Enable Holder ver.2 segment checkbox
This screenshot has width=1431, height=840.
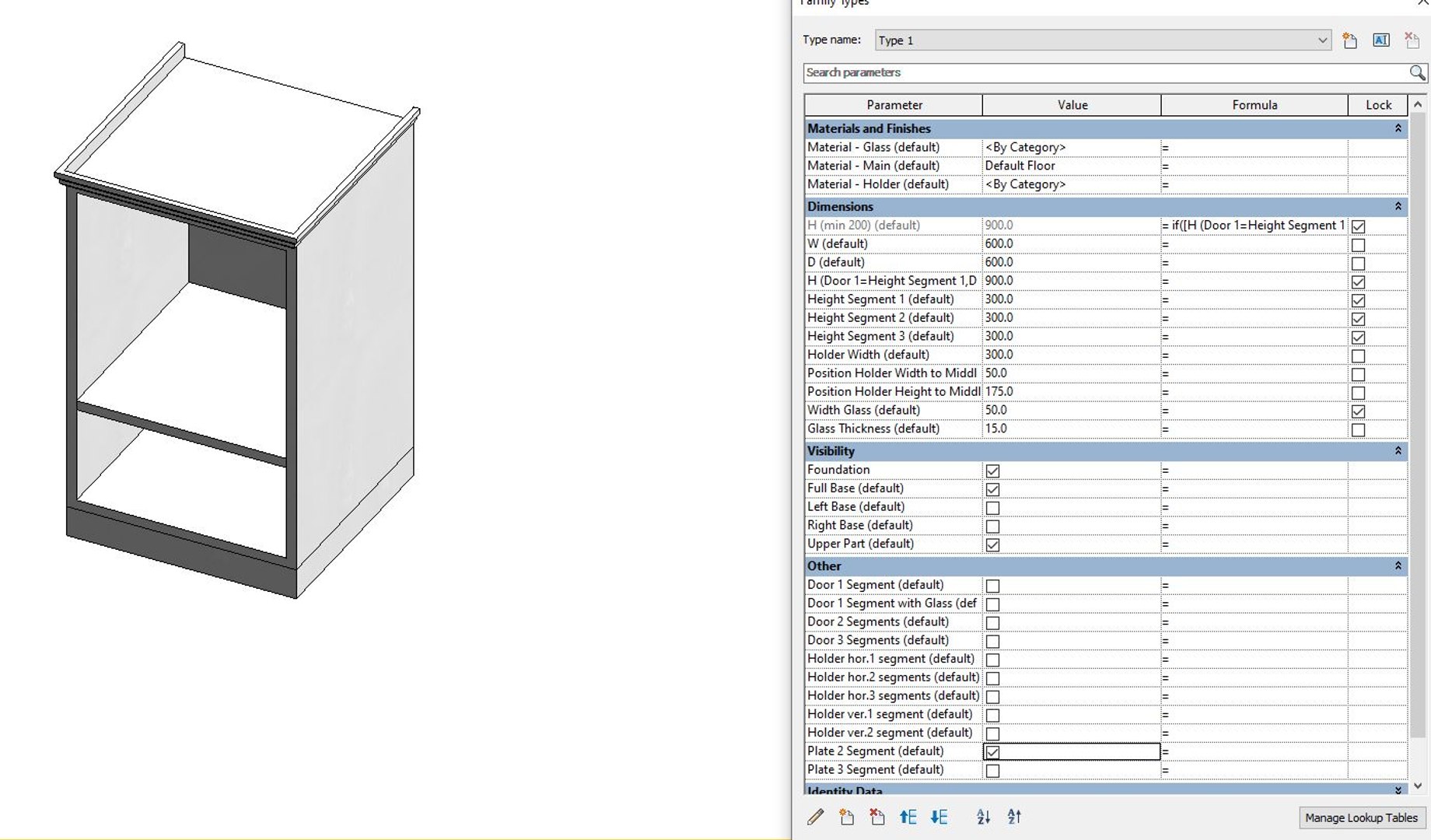coord(992,733)
